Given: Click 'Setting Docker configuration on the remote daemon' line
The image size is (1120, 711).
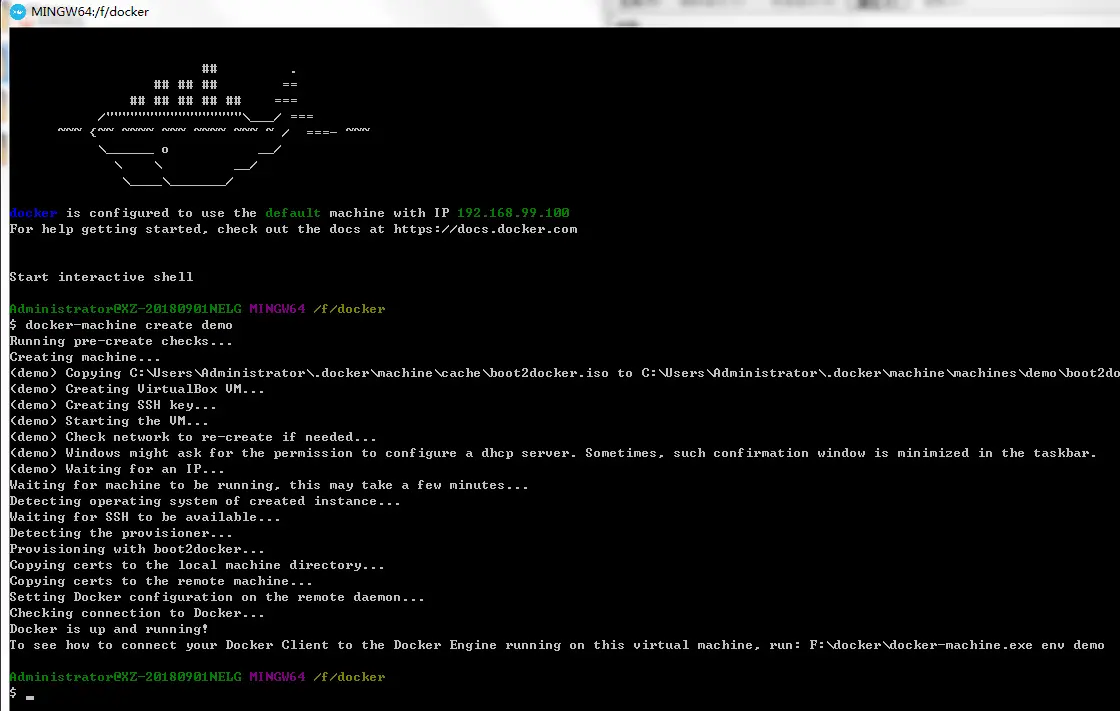Looking at the screenshot, I should (x=217, y=597).
